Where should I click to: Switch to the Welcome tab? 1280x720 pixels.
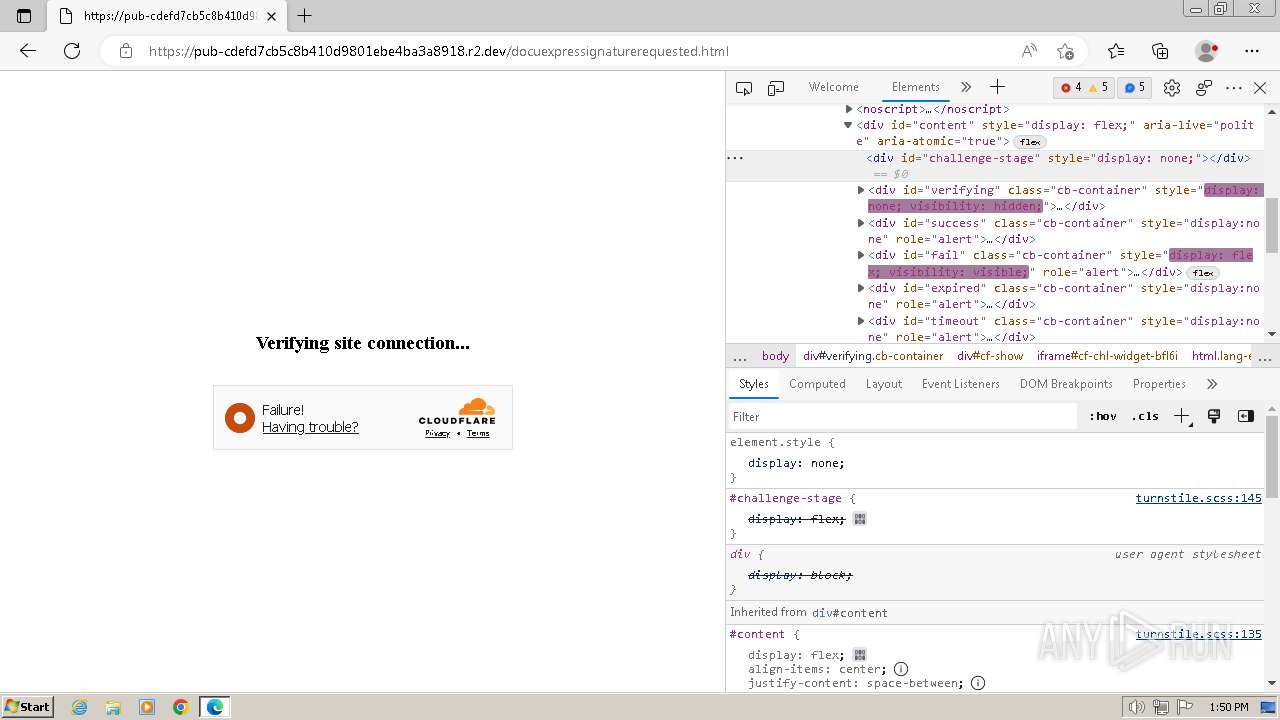[834, 87]
